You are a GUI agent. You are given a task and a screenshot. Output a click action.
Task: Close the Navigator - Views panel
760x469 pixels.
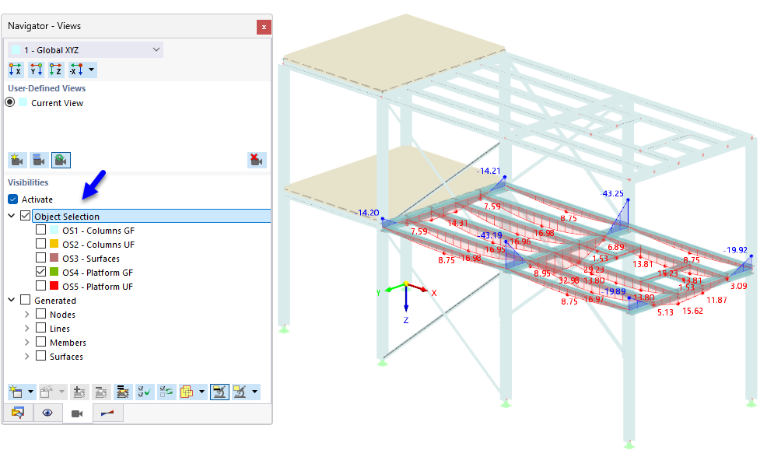click(264, 27)
